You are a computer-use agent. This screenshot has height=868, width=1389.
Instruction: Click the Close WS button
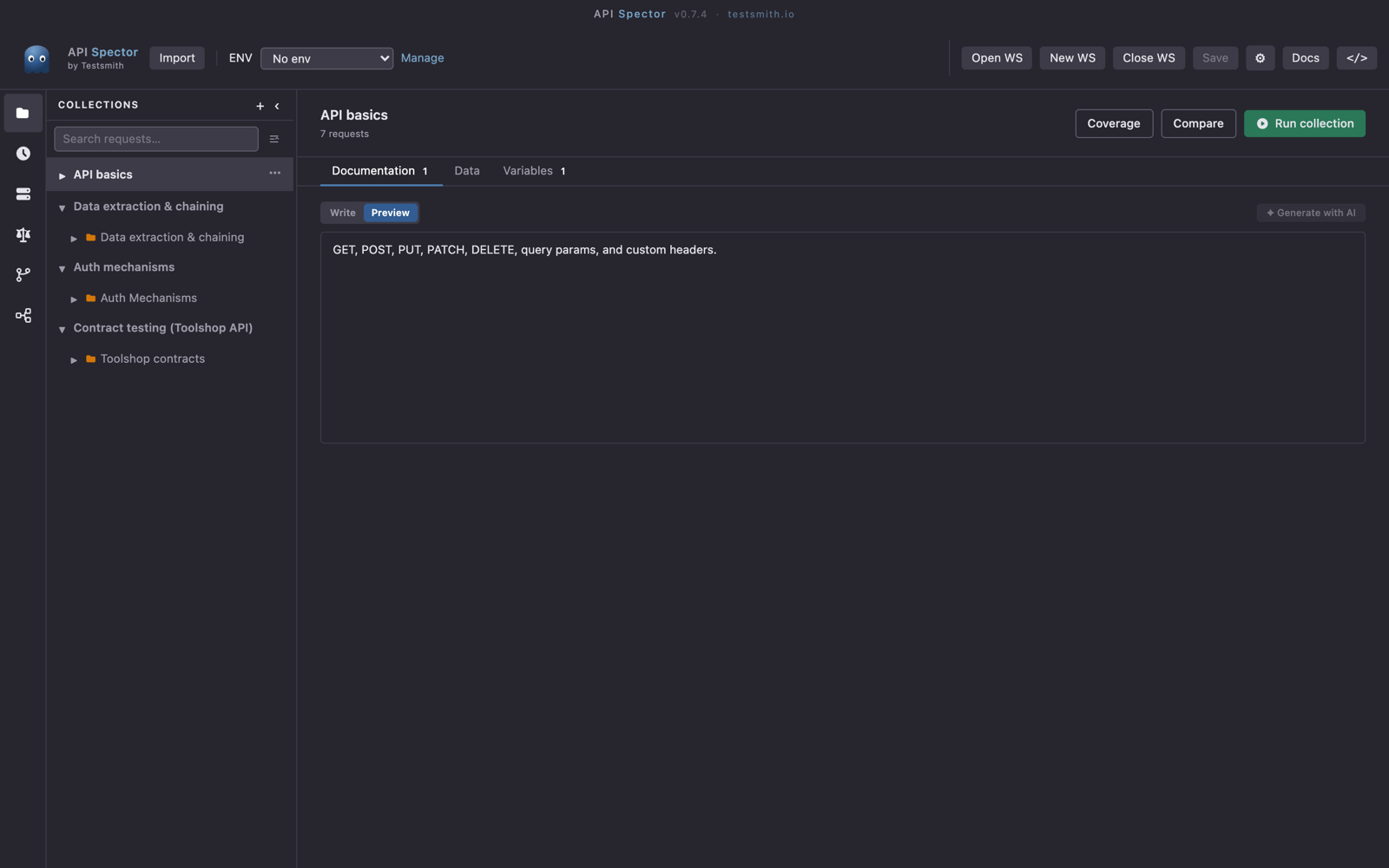(x=1149, y=58)
